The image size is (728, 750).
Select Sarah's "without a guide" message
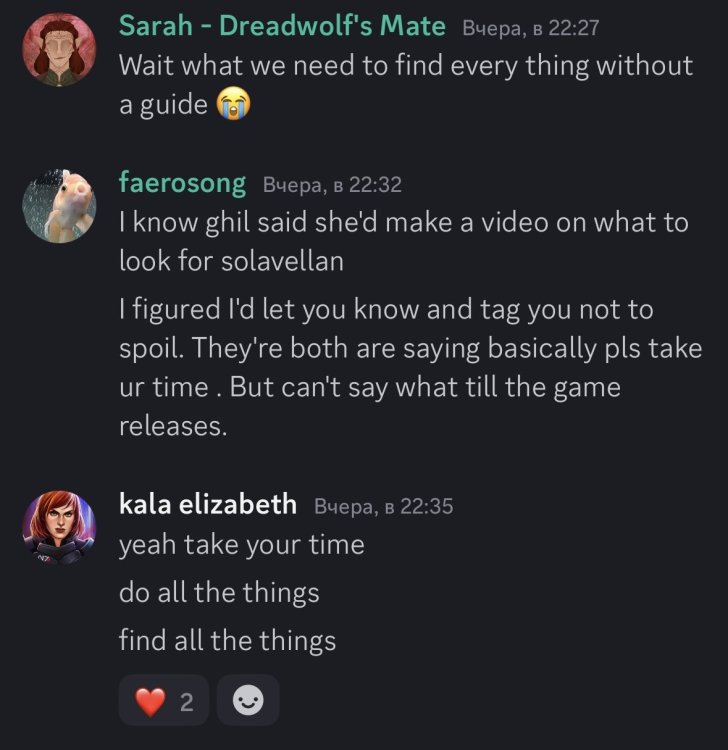(x=405, y=84)
